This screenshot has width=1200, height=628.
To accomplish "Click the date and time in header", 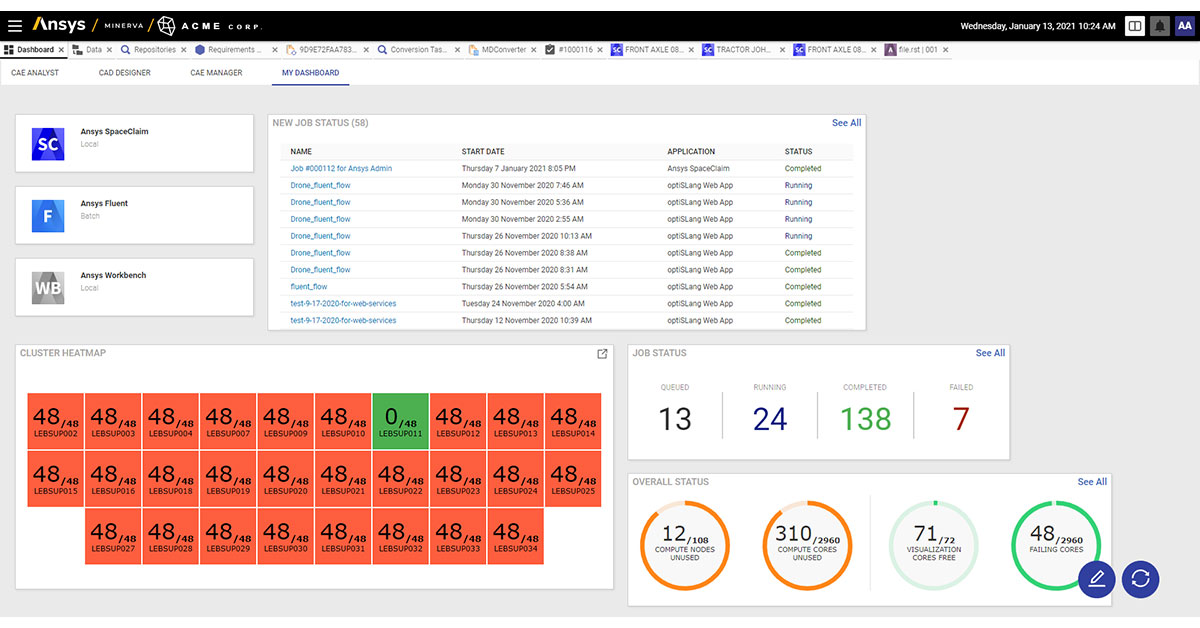I will [1038, 26].
